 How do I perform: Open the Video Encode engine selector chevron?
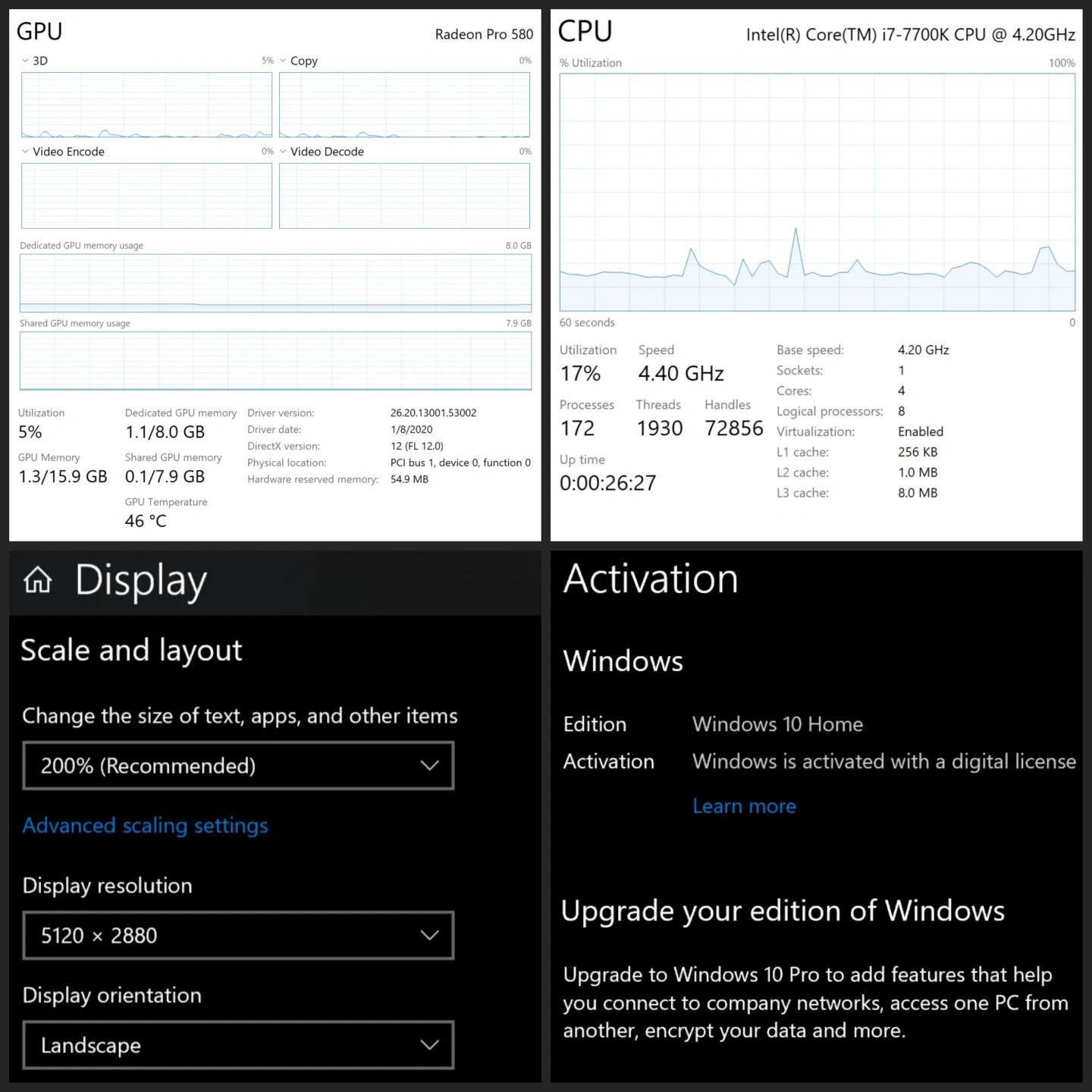pos(25,152)
